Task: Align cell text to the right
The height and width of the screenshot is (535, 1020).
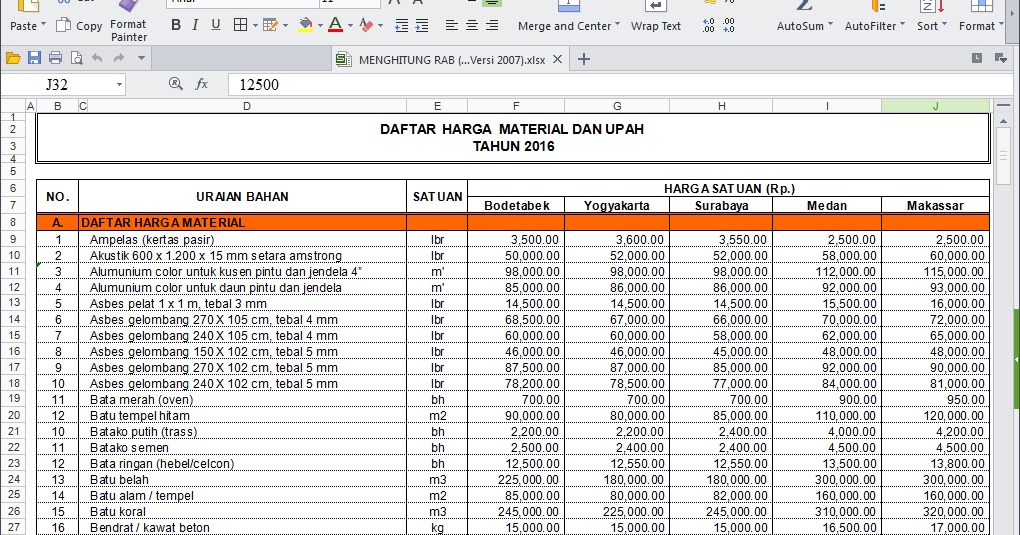Action: [x=492, y=25]
